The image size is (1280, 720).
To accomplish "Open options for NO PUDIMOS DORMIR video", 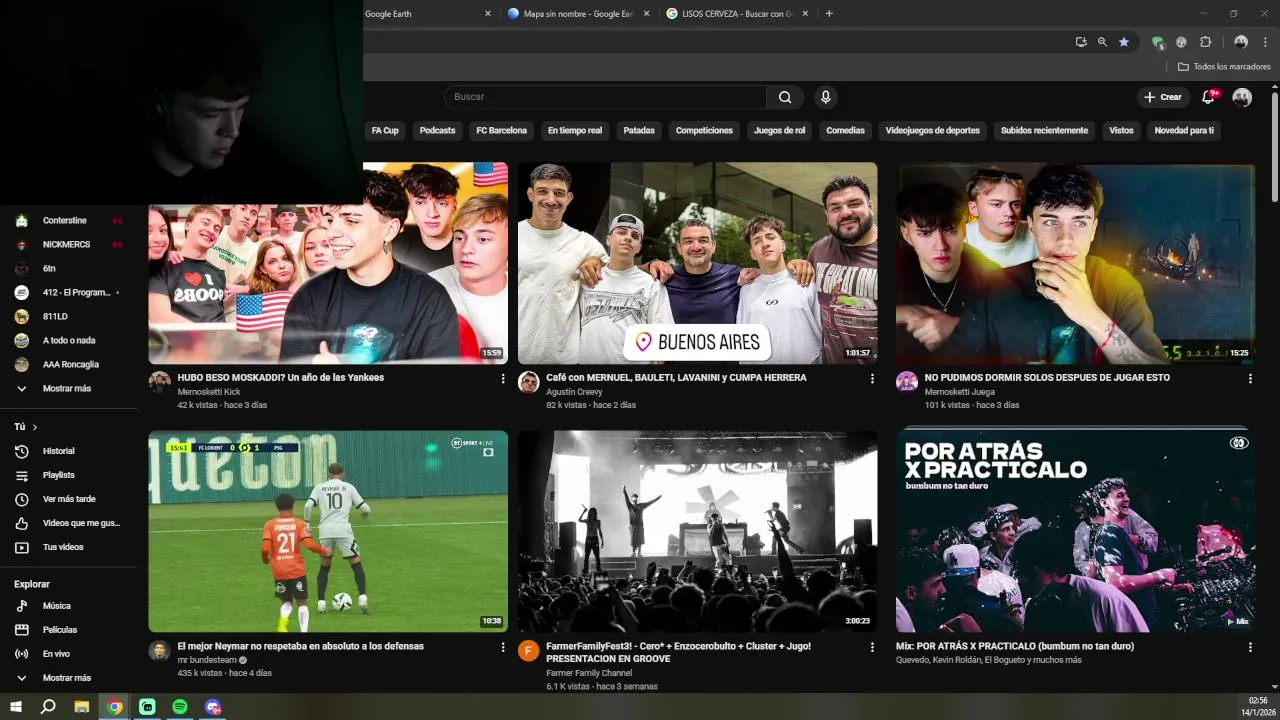I will (x=1250, y=379).
